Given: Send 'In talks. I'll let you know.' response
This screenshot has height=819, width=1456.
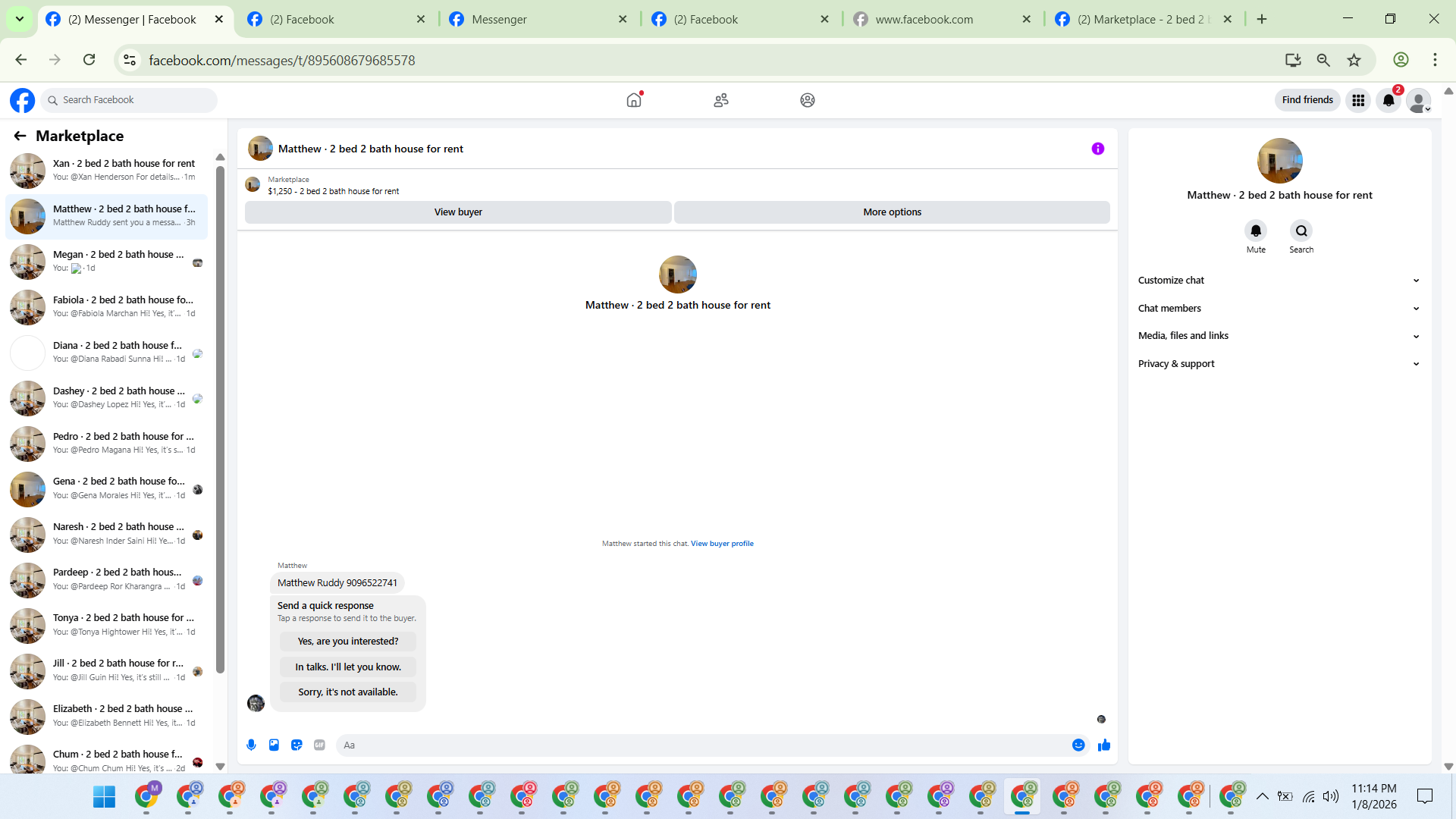Looking at the screenshot, I should (348, 667).
